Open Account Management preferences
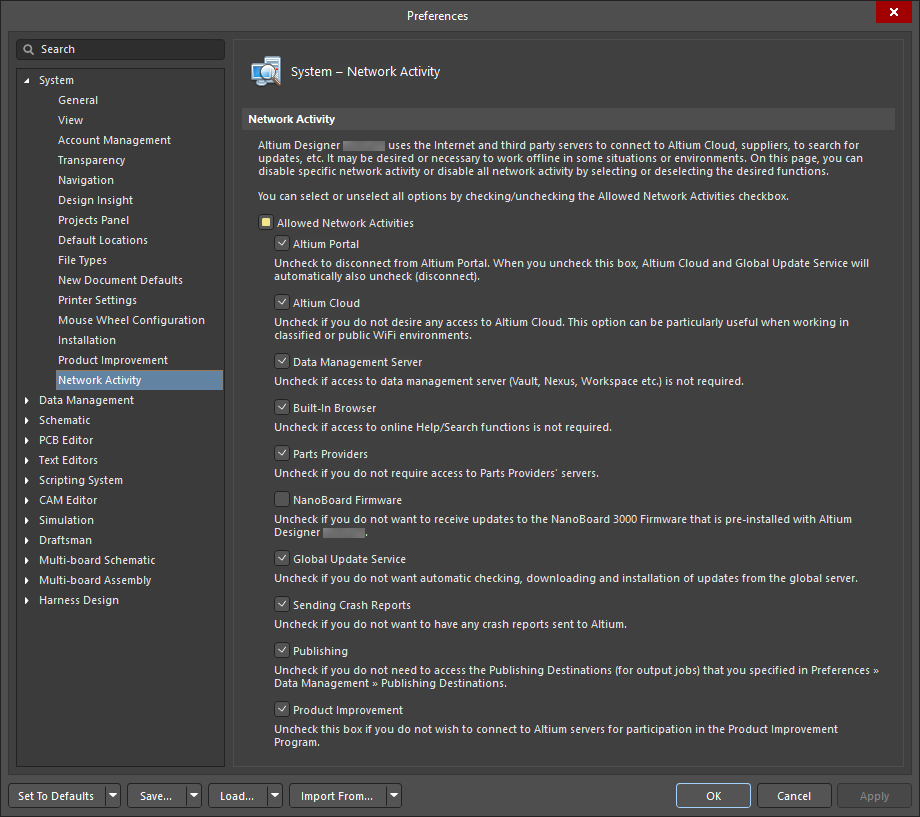This screenshot has height=817, width=920. click(x=114, y=140)
